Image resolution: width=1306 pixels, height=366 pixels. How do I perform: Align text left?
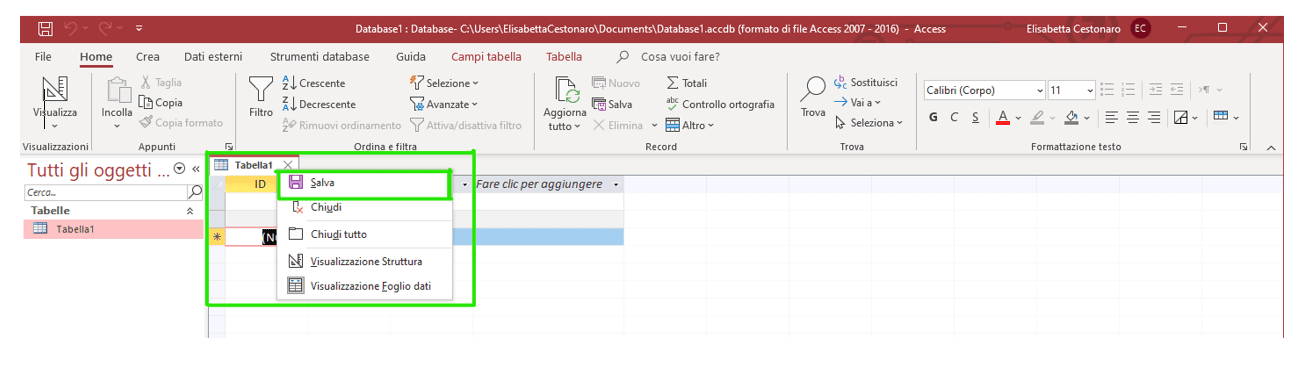(x=1111, y=117)
